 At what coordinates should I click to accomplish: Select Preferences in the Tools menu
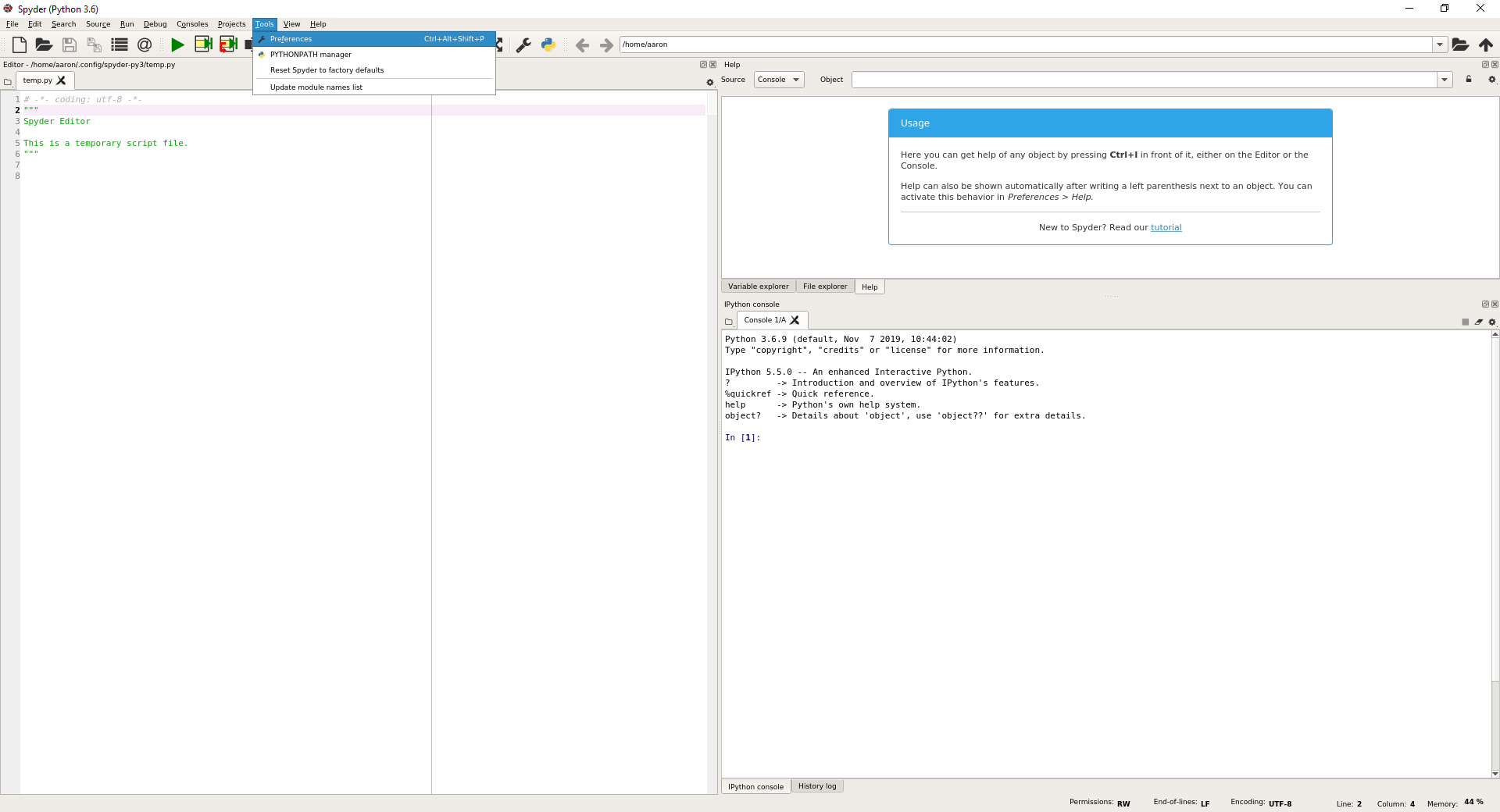pos(374,39)
